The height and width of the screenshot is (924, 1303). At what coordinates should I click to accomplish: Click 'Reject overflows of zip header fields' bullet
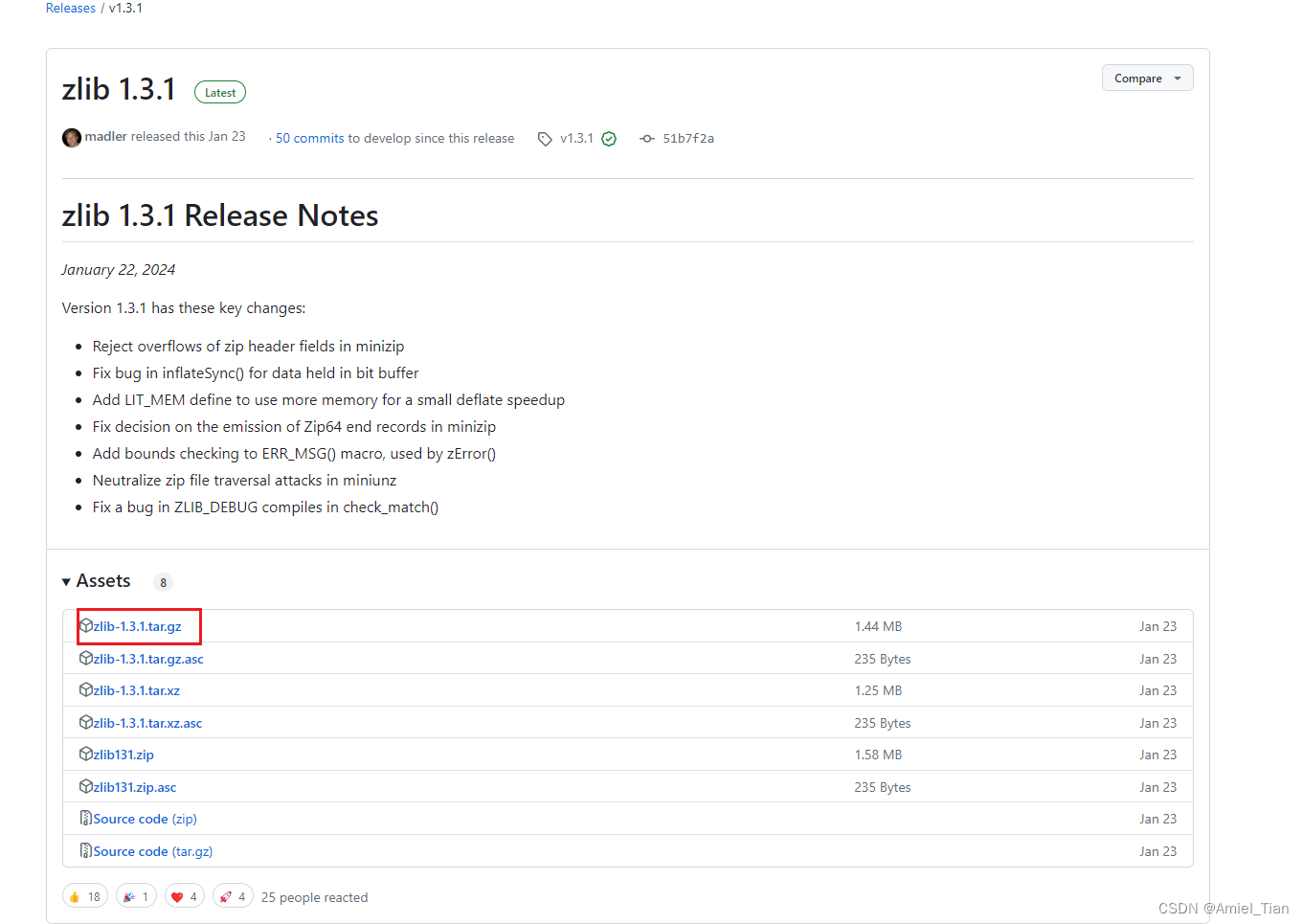[248, 346]
